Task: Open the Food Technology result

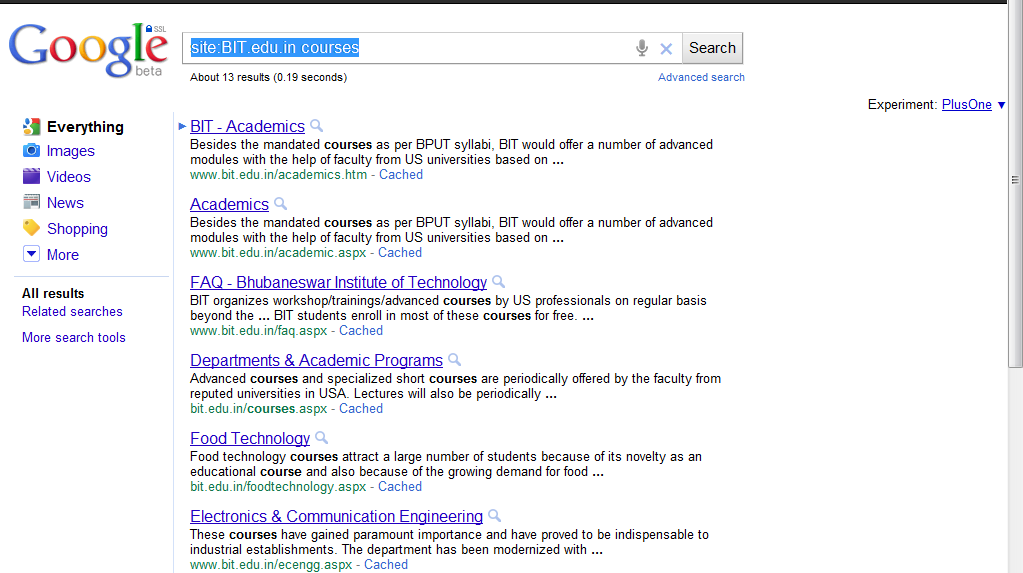Action: (250, 439)
